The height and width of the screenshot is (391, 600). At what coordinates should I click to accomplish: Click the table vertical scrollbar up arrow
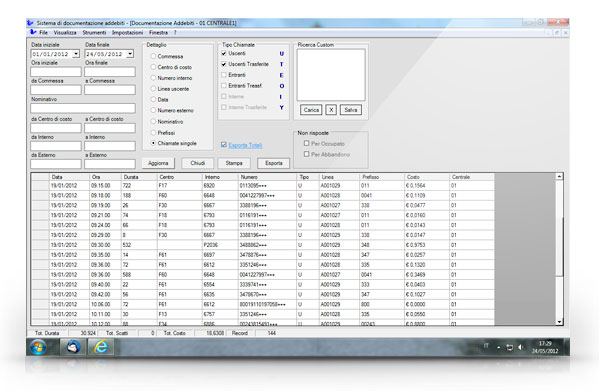coord(559,176)
